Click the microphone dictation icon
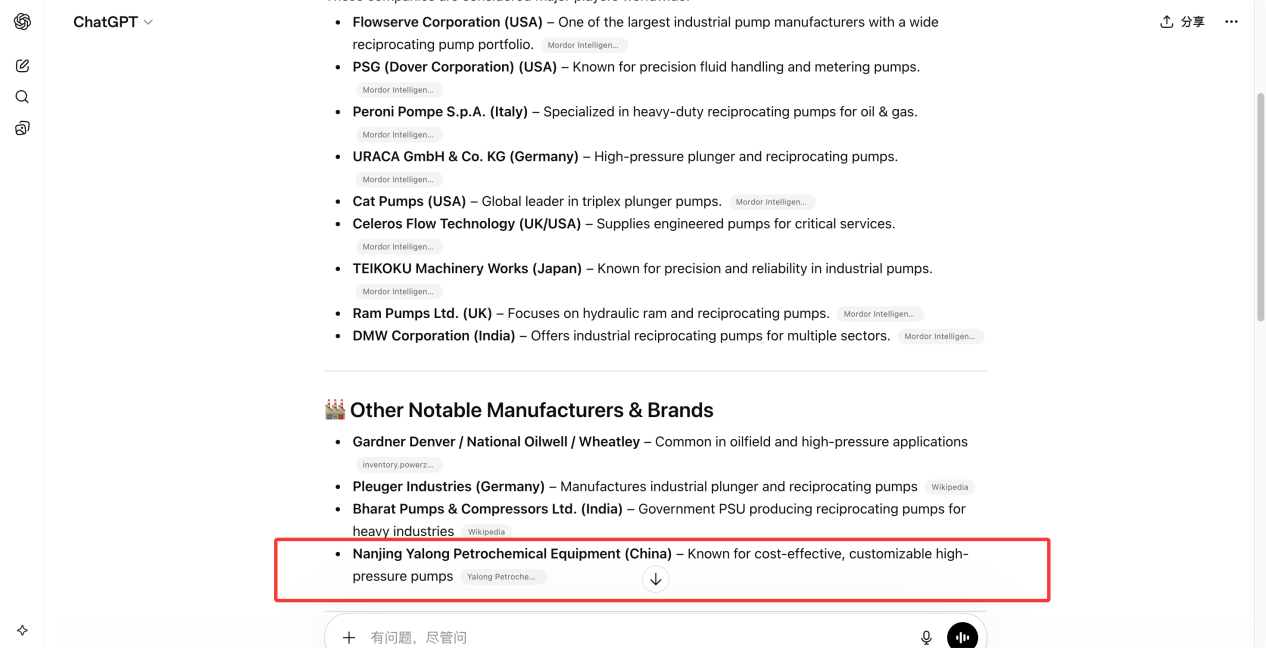This screenshot has height=648, width=1266. click(x=926, y=637)
